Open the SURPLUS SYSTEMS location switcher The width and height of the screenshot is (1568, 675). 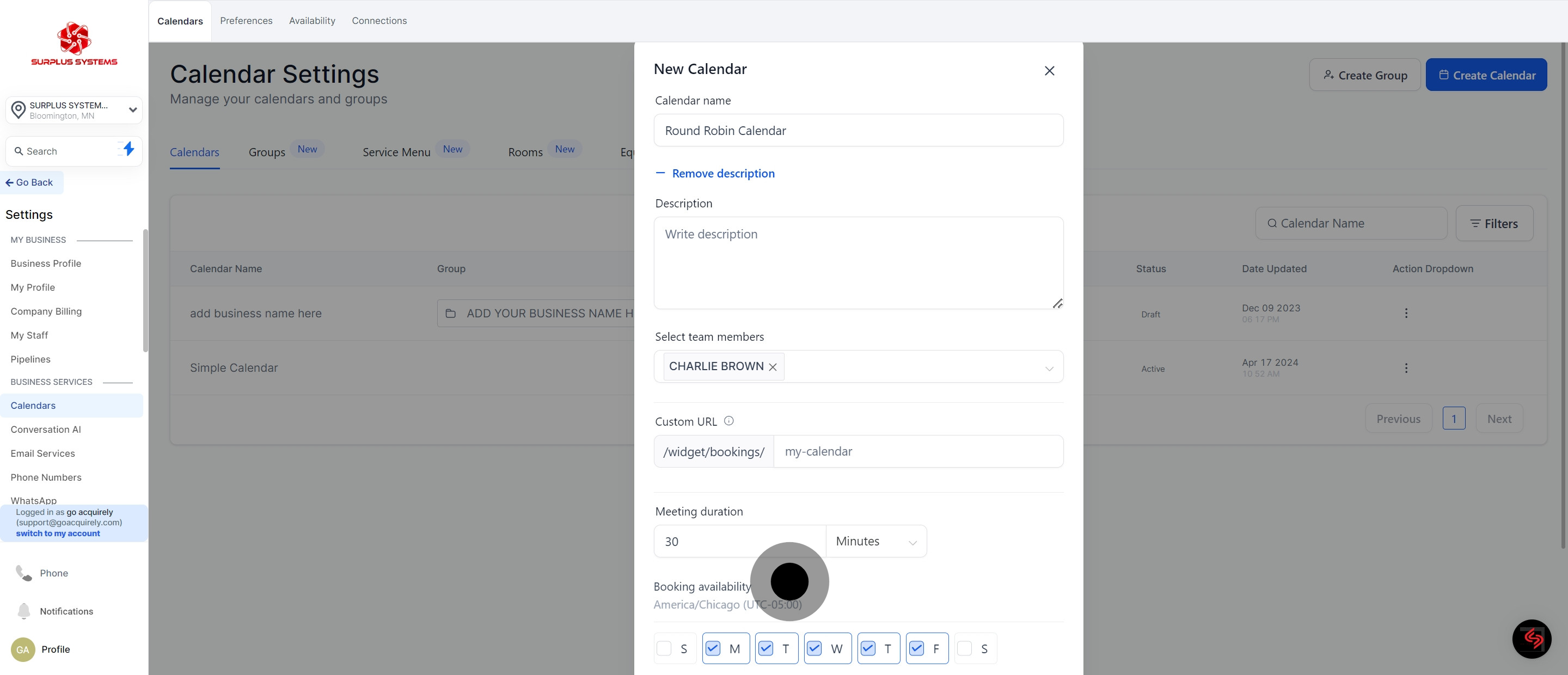pos(73,109)
